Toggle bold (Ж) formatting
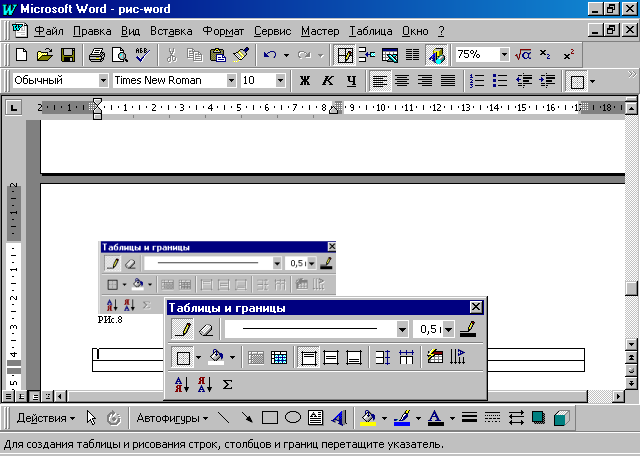Image resolution: width=640 pixels, height=456 pixels. tap(304, 80)
